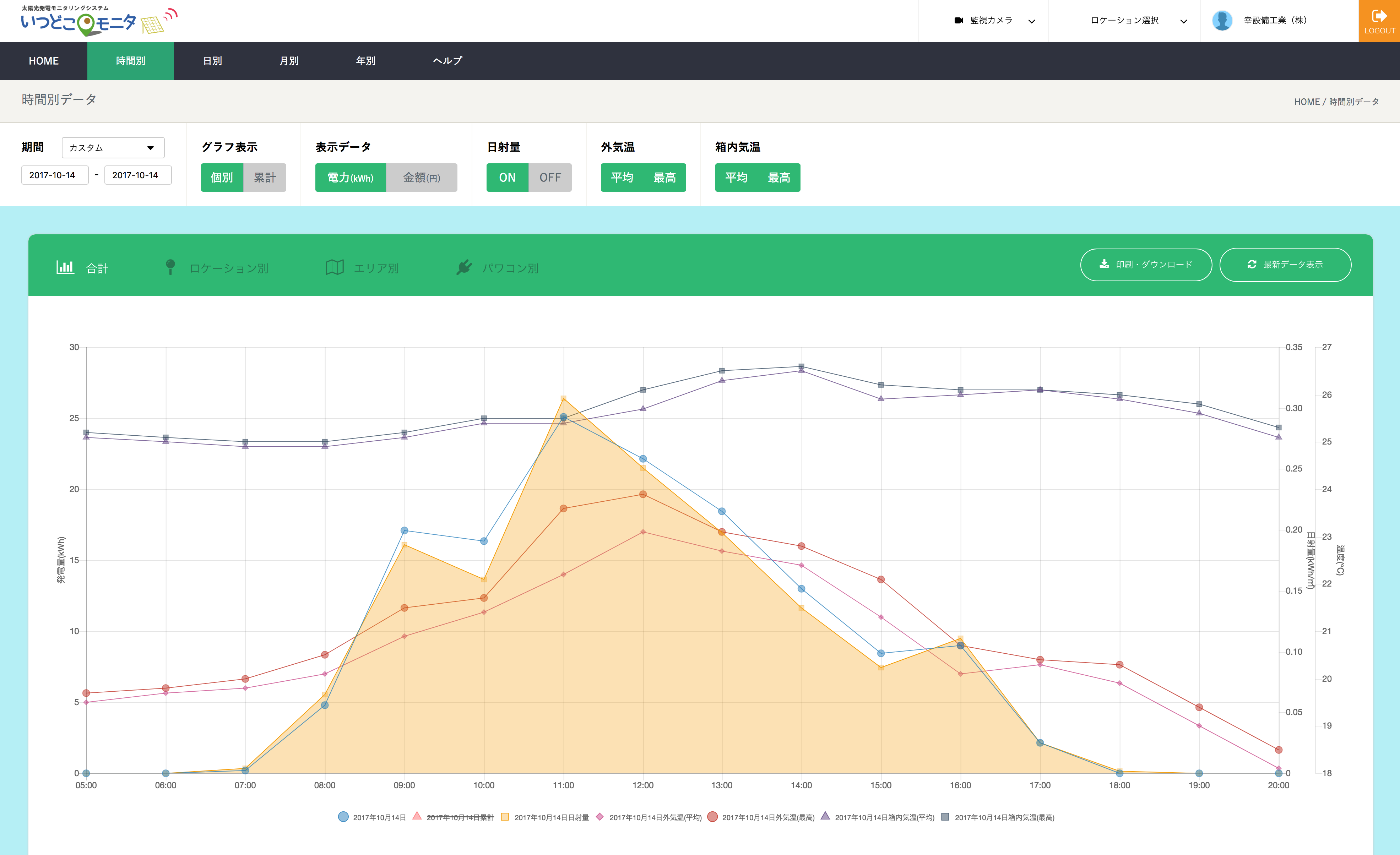Open the HOME menu item
The width and height of the screenshot is (1400, 855).
click(x=44, y=61)
